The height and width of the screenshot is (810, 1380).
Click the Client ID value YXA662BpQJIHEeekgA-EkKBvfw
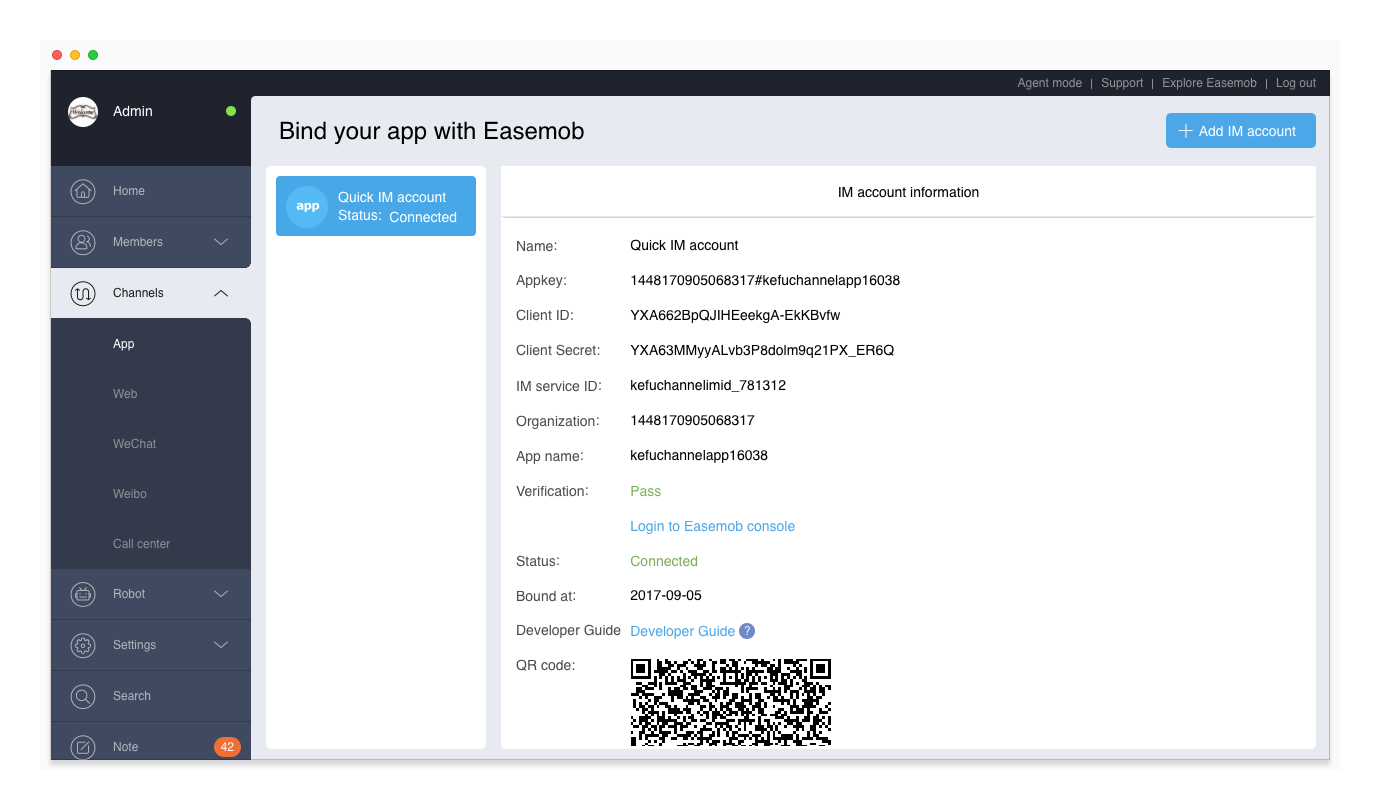click(735, 315)
